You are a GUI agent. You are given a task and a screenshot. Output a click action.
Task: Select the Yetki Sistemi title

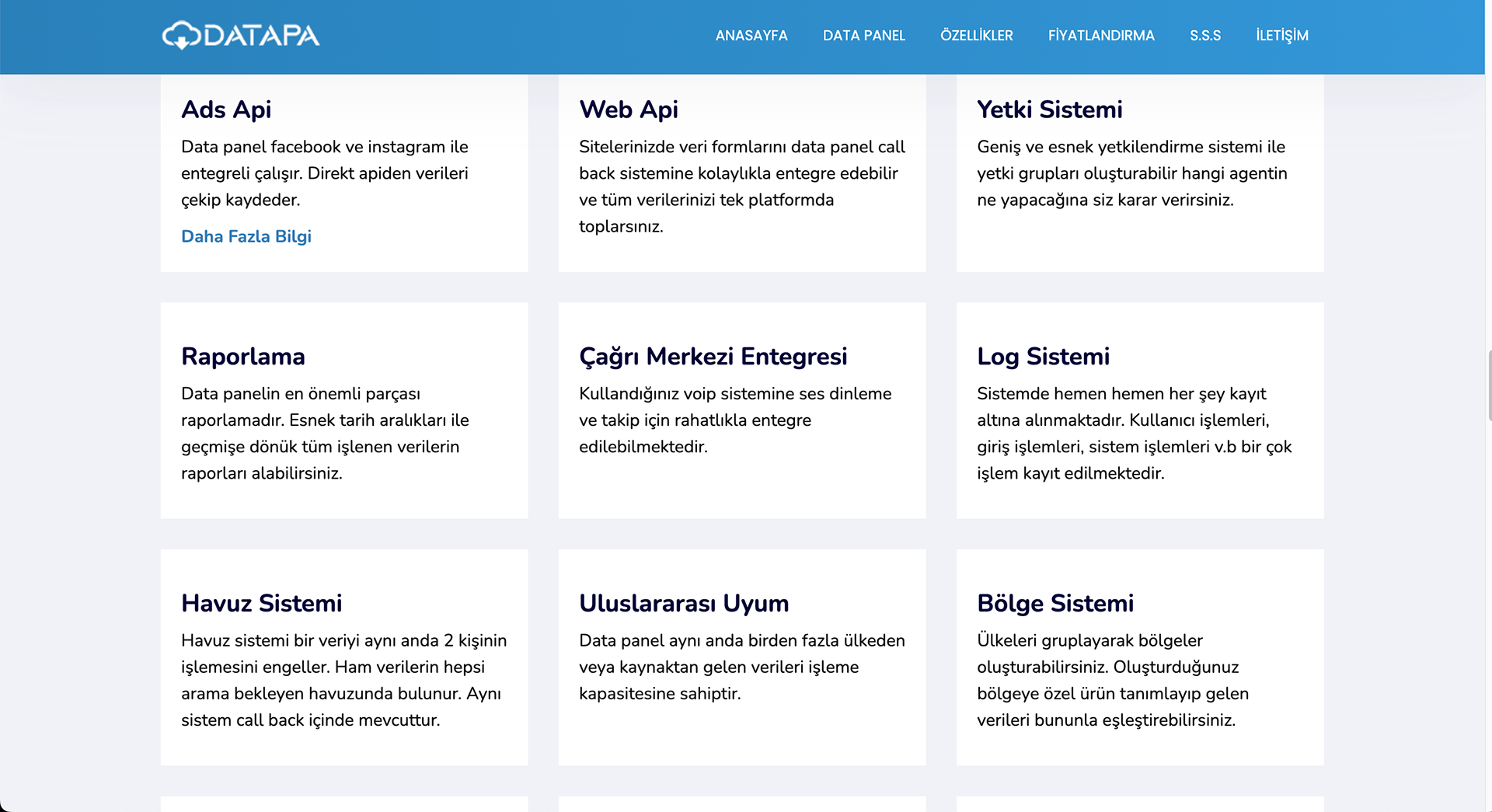(x=1050, y=110)
